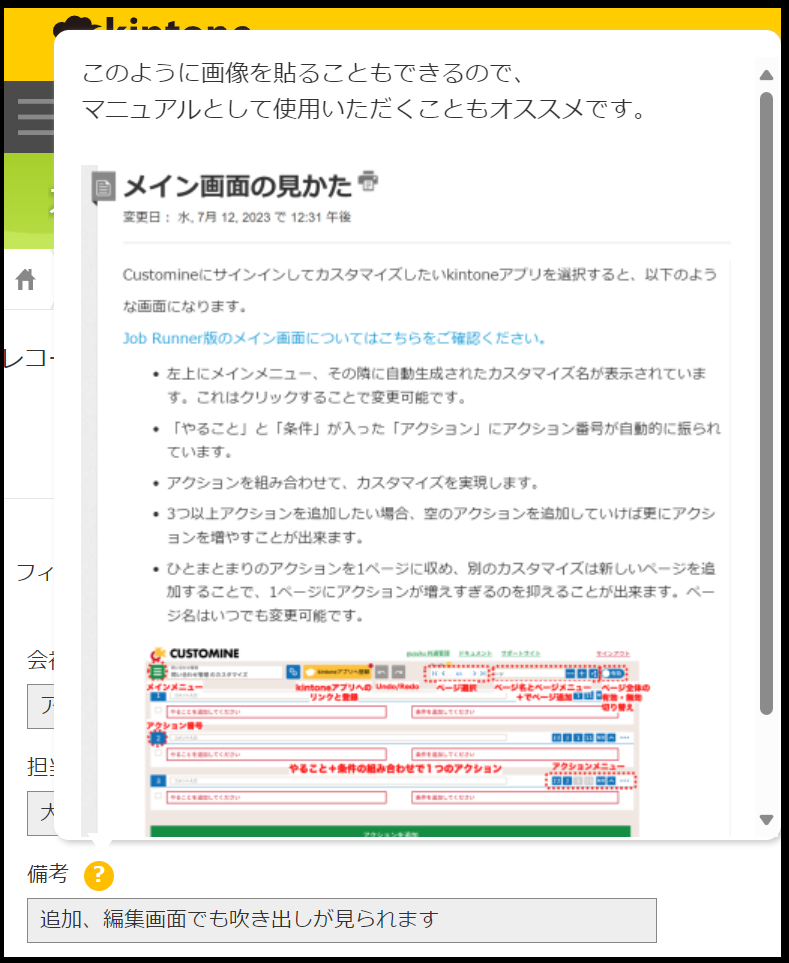Click the kintone logo in the header
The width and height of the screenshot is (789, 963).
pyautogui.click(x=152, y=23)
